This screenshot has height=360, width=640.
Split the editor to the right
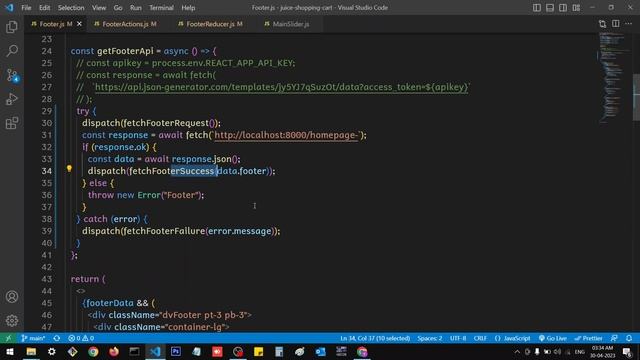coord(616,24)
